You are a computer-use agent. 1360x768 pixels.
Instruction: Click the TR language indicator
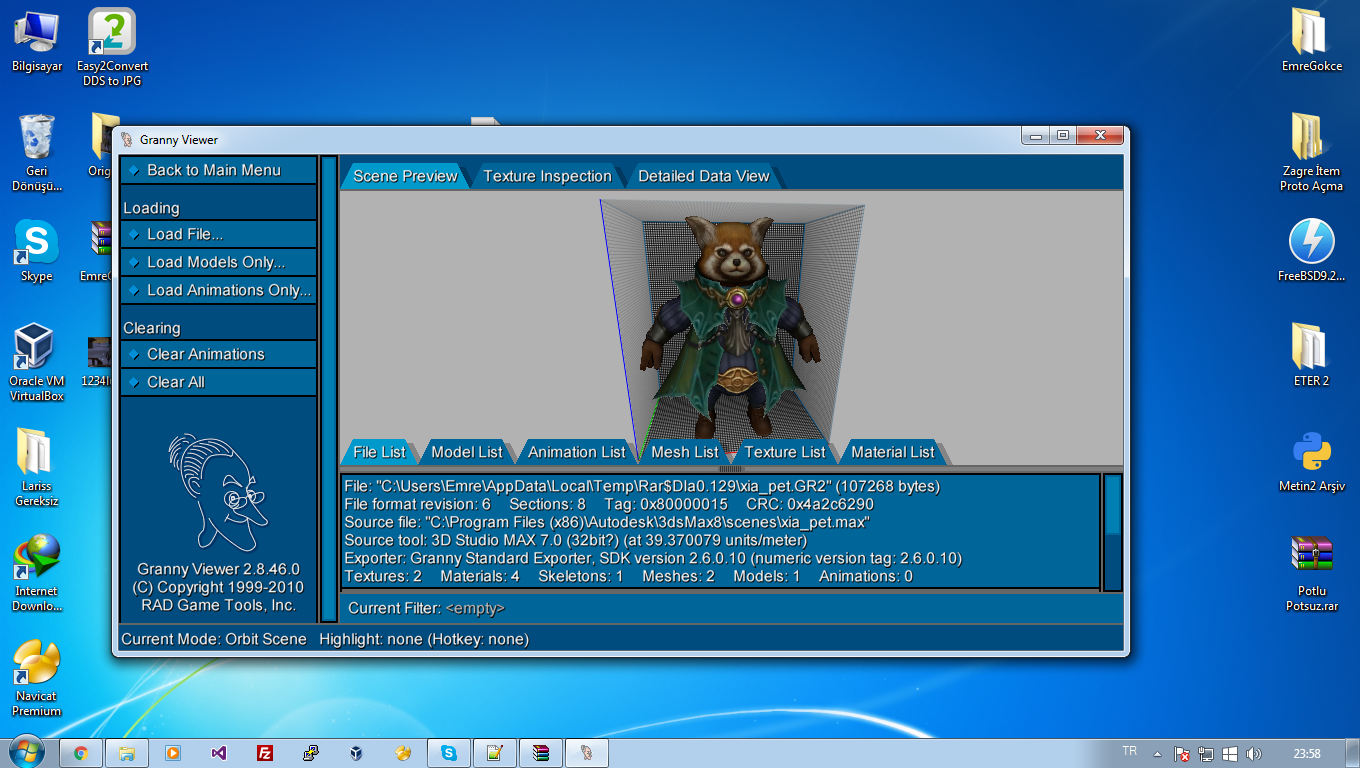coord(1130,751)
